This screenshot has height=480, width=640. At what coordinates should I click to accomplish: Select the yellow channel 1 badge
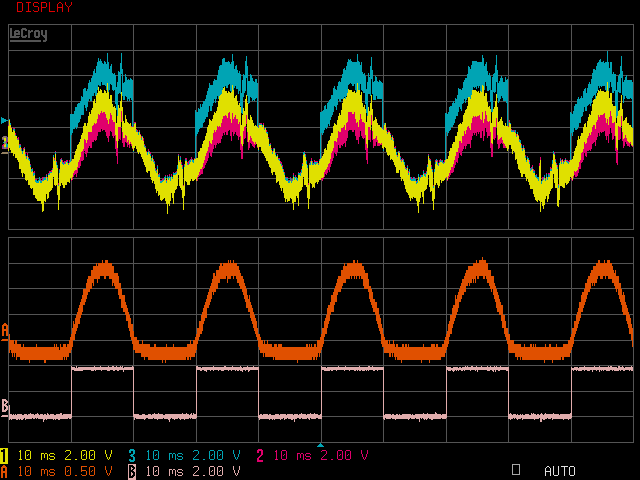point(4,455)
